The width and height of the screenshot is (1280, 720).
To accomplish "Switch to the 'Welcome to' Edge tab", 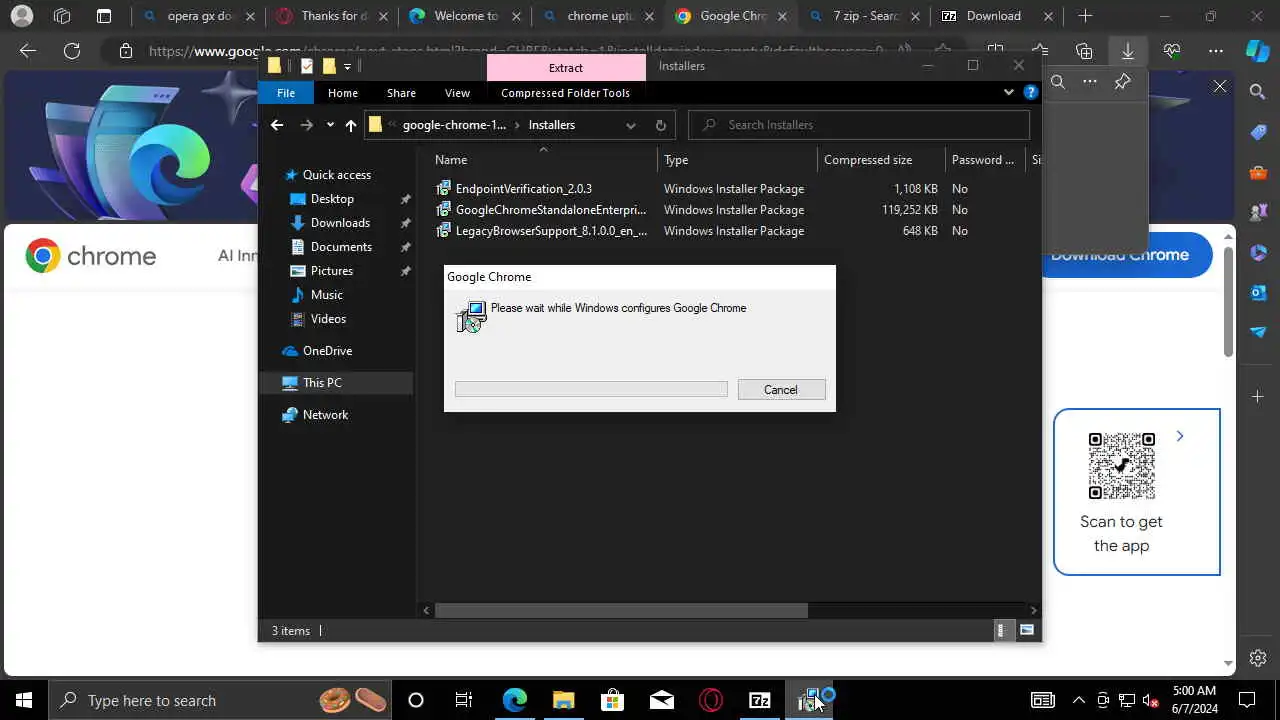I will pos(465,16).
